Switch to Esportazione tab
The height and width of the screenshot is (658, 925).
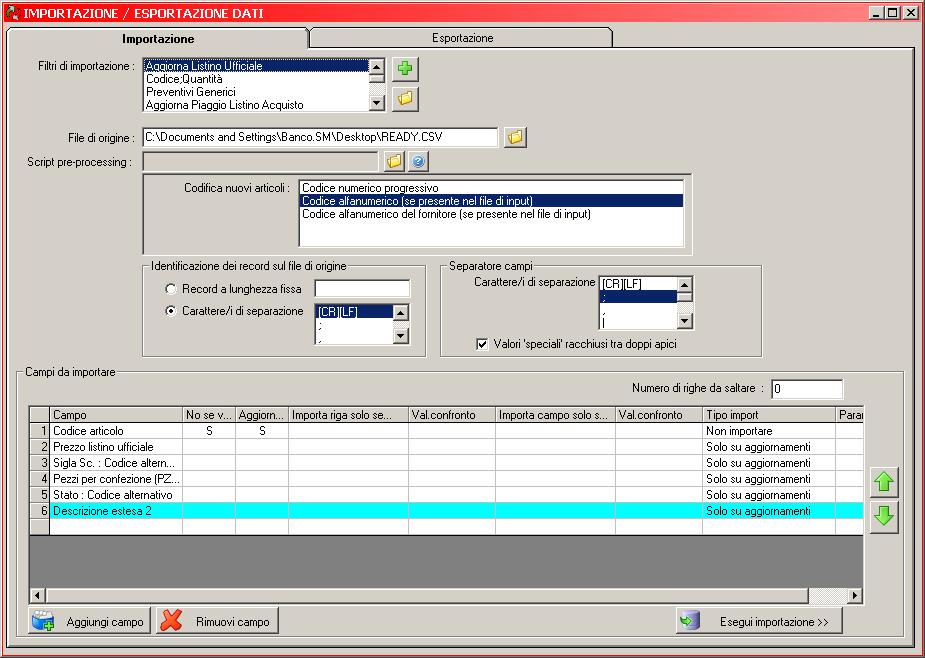tap(462, 38)
